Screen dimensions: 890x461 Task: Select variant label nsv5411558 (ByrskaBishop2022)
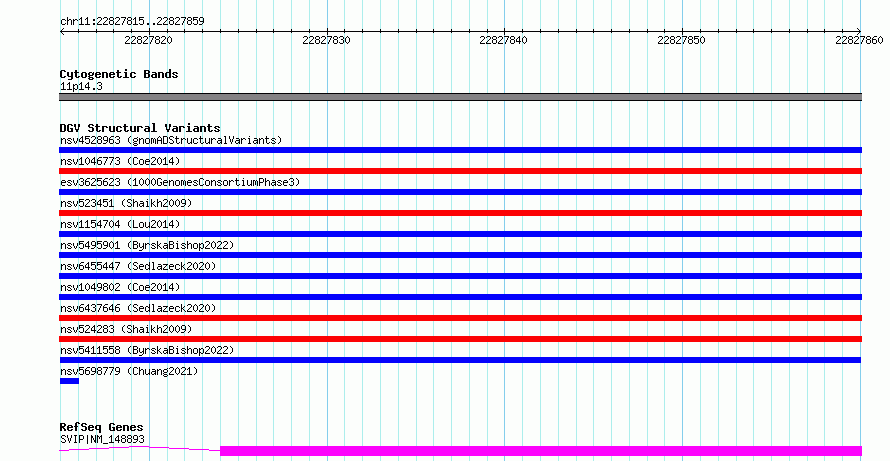(147, 350)
